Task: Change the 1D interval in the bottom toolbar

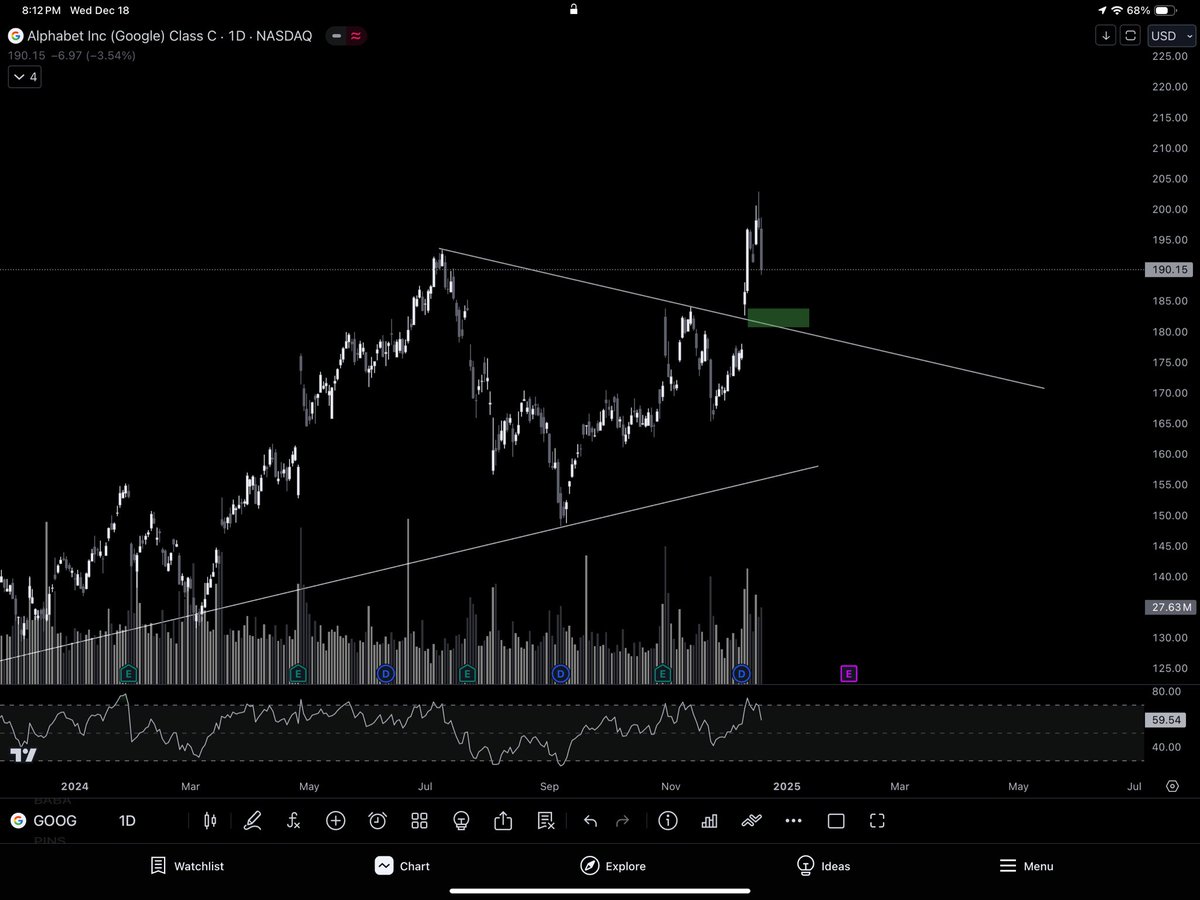Action: (127, 821)
